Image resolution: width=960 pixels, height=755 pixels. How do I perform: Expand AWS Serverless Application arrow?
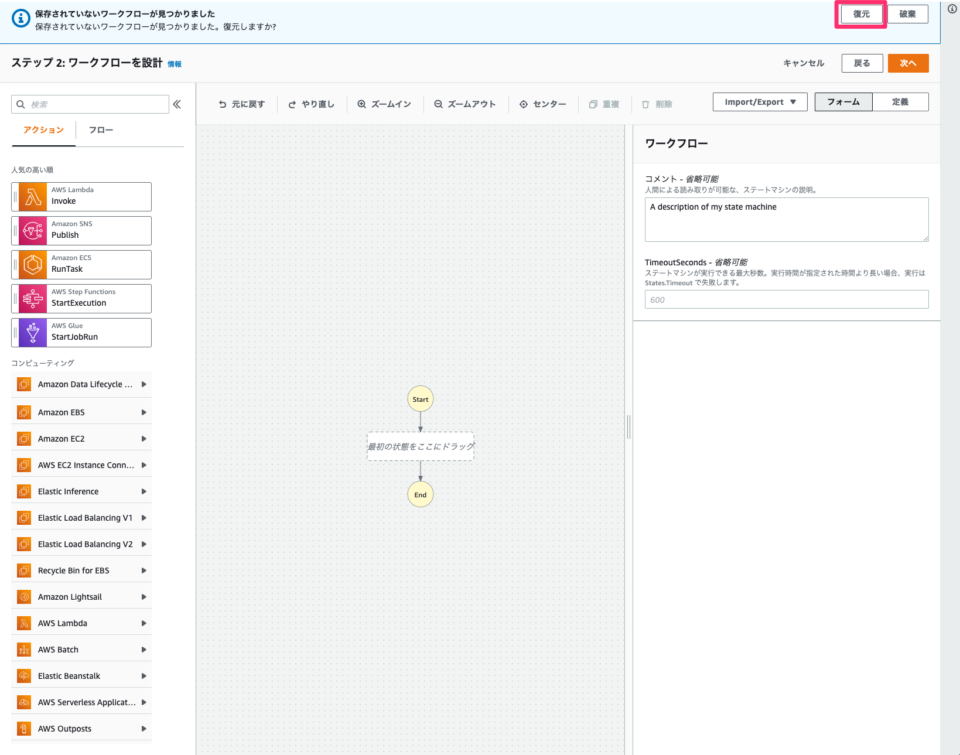click(144, 702)
